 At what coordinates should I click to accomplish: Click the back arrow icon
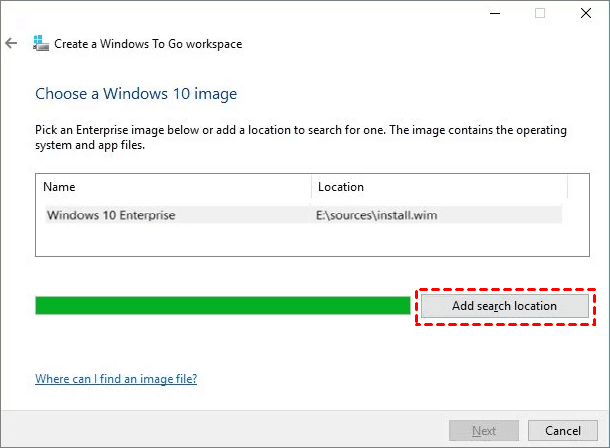12,44
